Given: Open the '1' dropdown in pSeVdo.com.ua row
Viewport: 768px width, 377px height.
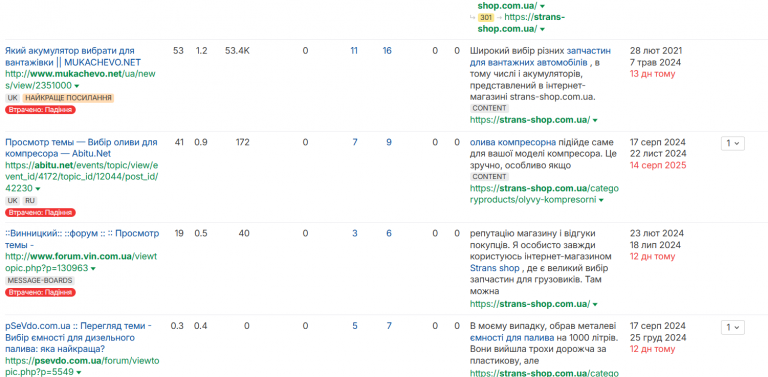Looking at the screenshot, I should 732,327.
